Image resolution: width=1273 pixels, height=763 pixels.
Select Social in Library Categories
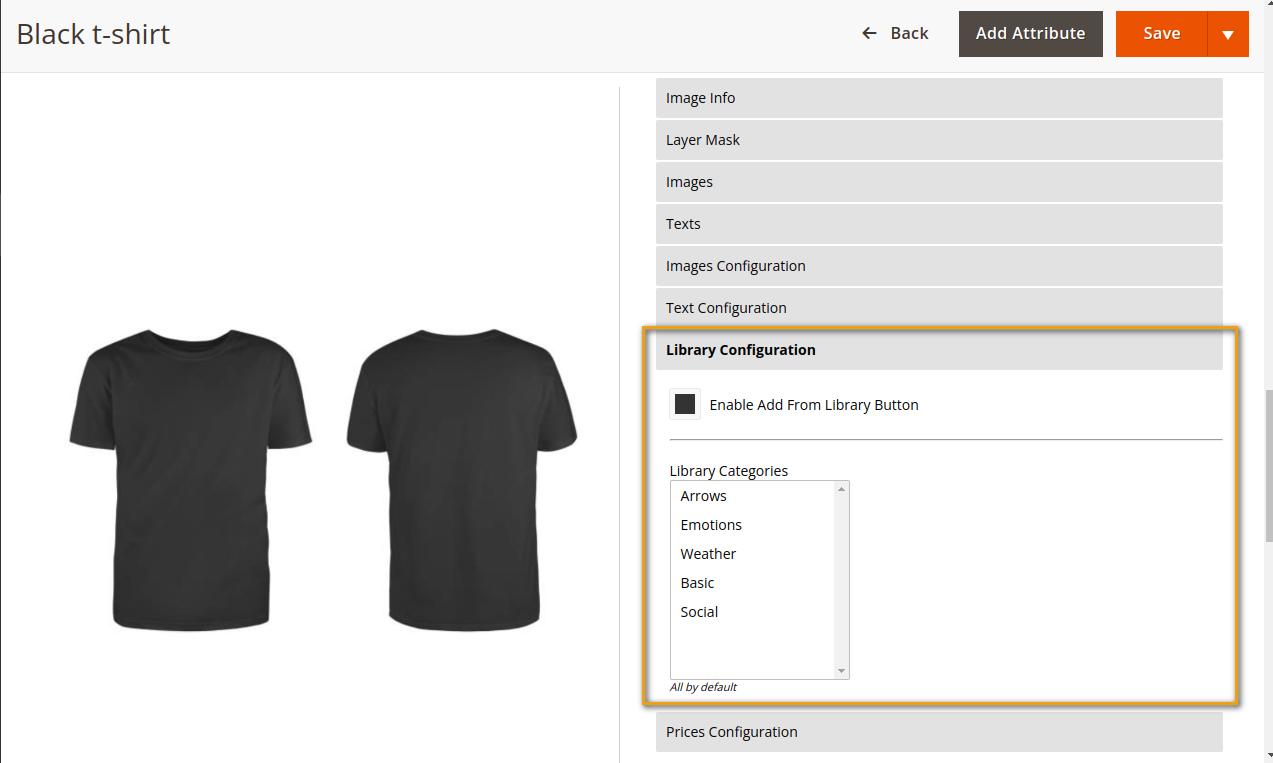(752, 612)
